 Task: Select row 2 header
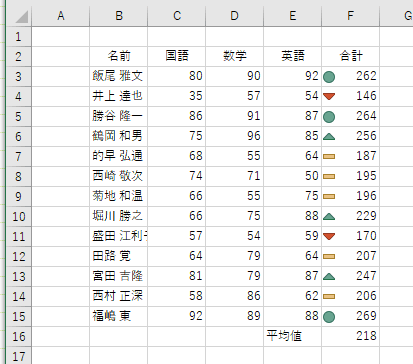tap(19, 56)
